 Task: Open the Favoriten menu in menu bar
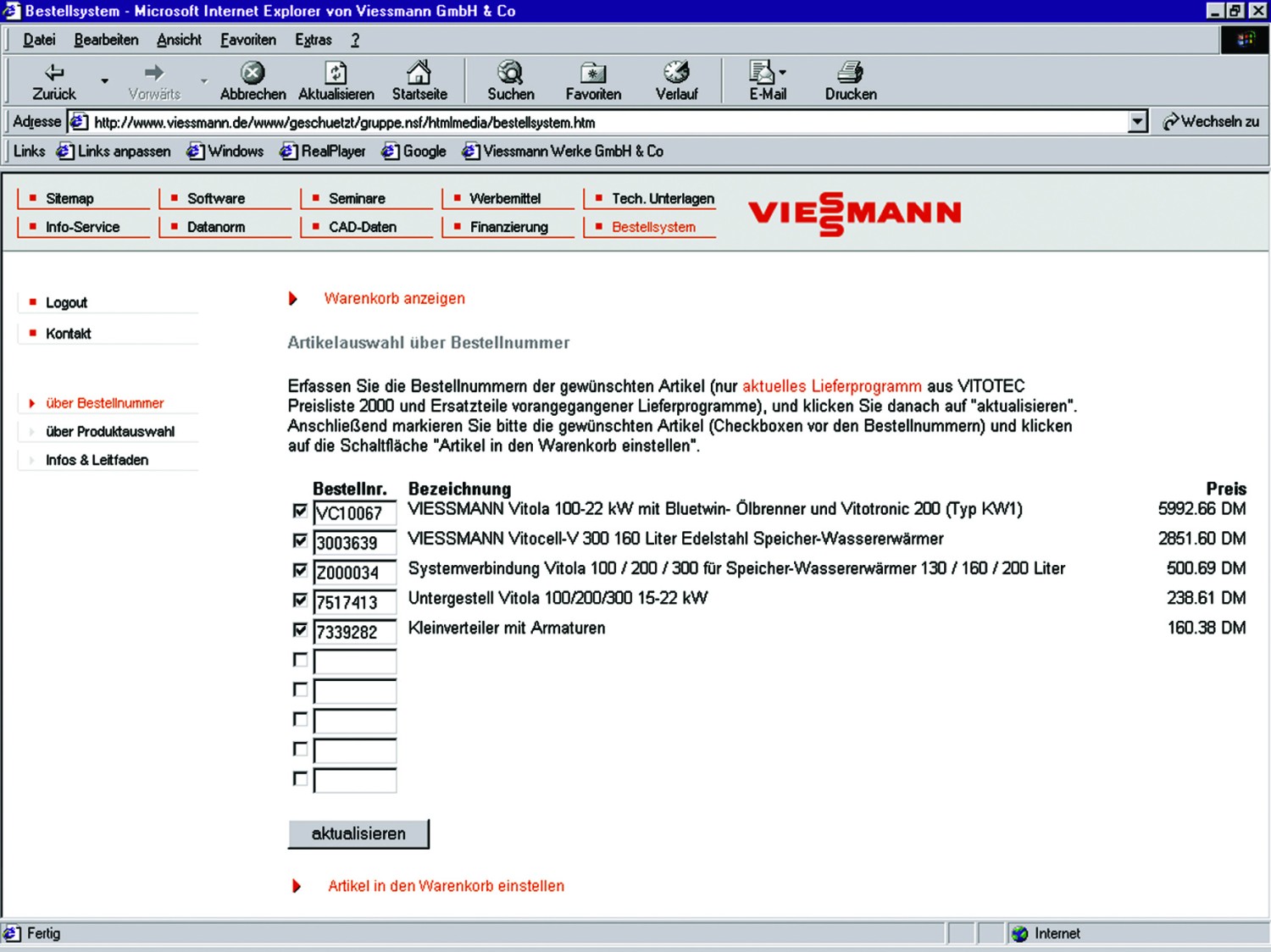248,40
